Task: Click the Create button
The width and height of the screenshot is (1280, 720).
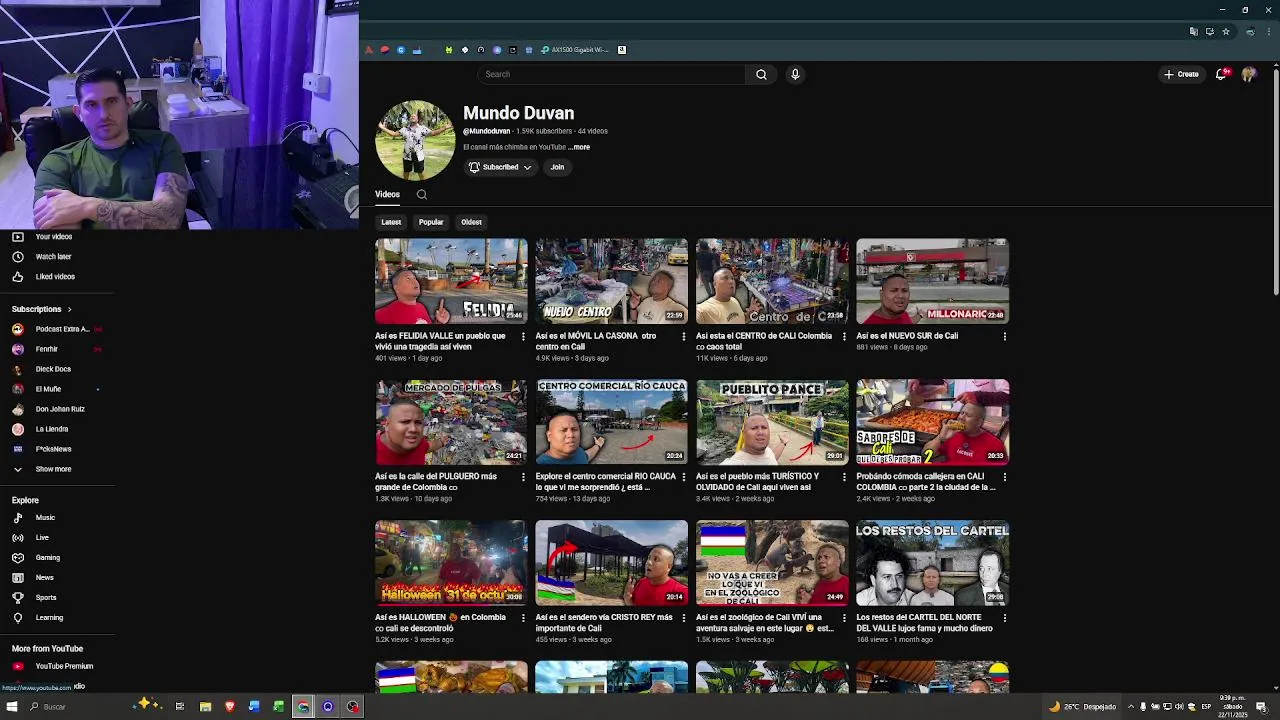Action: point(1181,74)
